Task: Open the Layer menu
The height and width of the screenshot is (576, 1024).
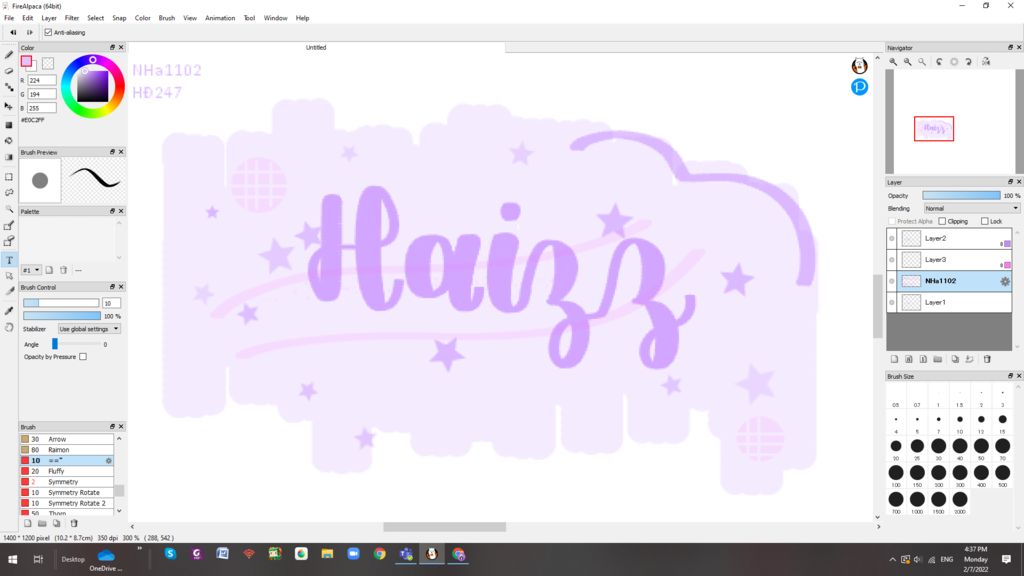Action: pos(49,18)
